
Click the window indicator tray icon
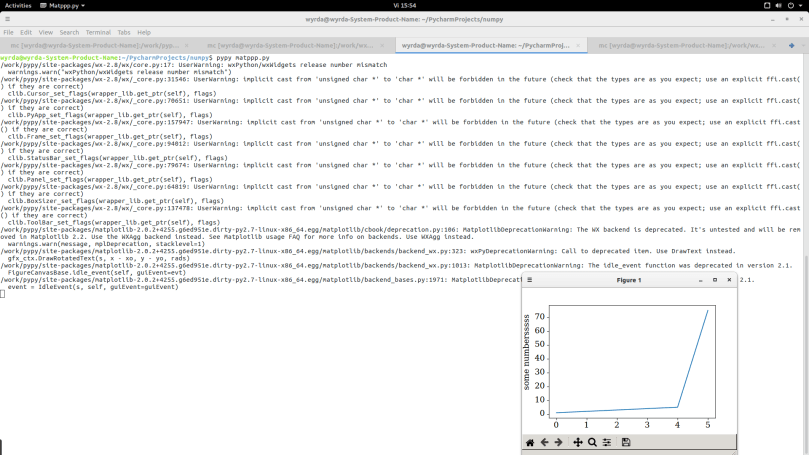coord(767,5)
